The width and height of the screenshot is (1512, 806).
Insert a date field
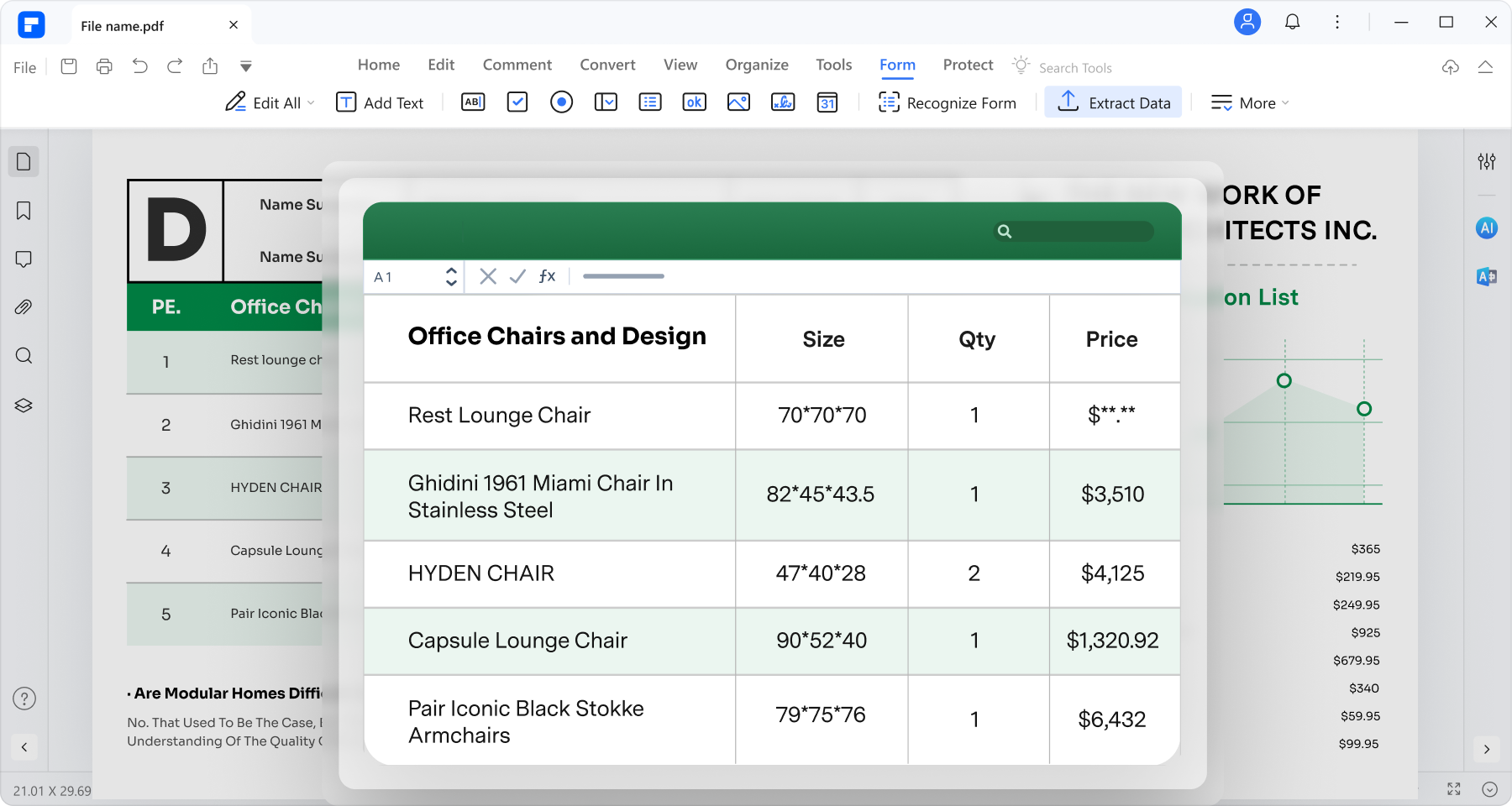pos(827,102)
